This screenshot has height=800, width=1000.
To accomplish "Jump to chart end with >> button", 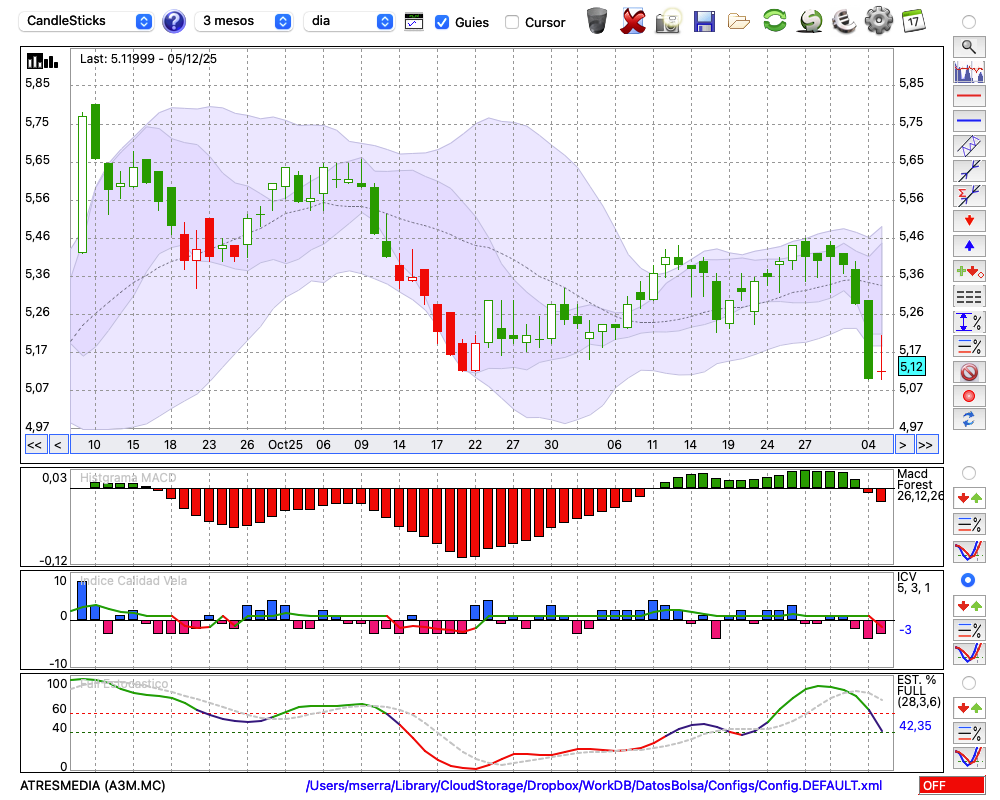I will tap(926, 445).
